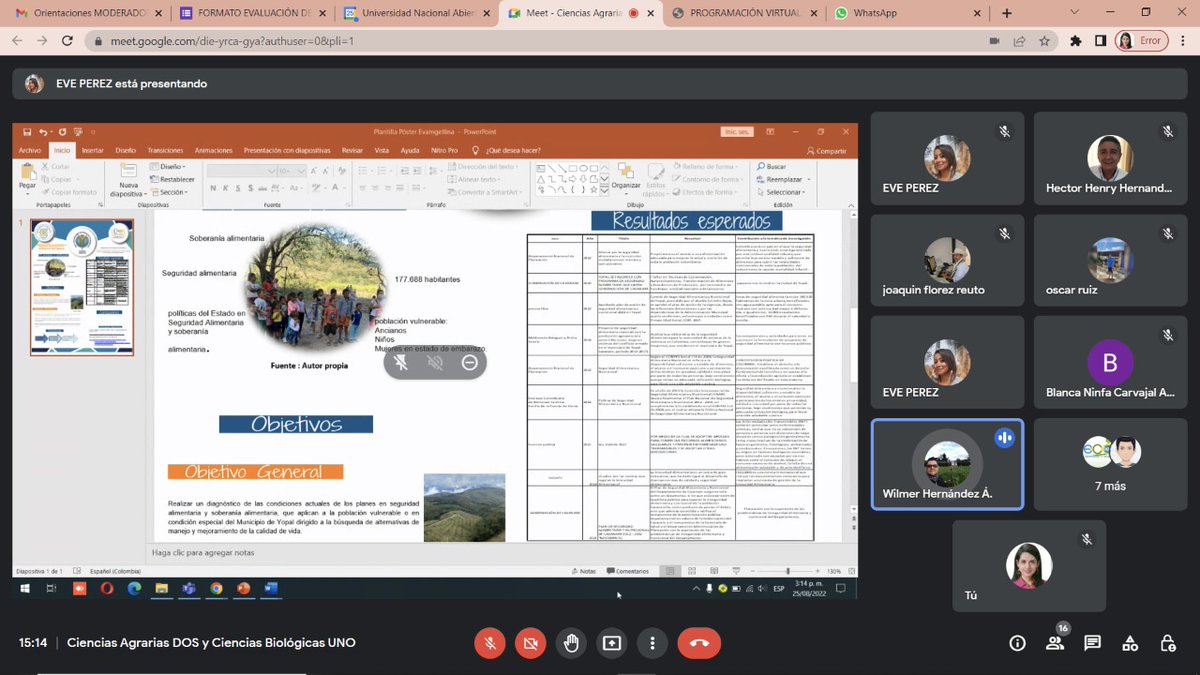Open the chat with everyone icon

click(1092, 643)
